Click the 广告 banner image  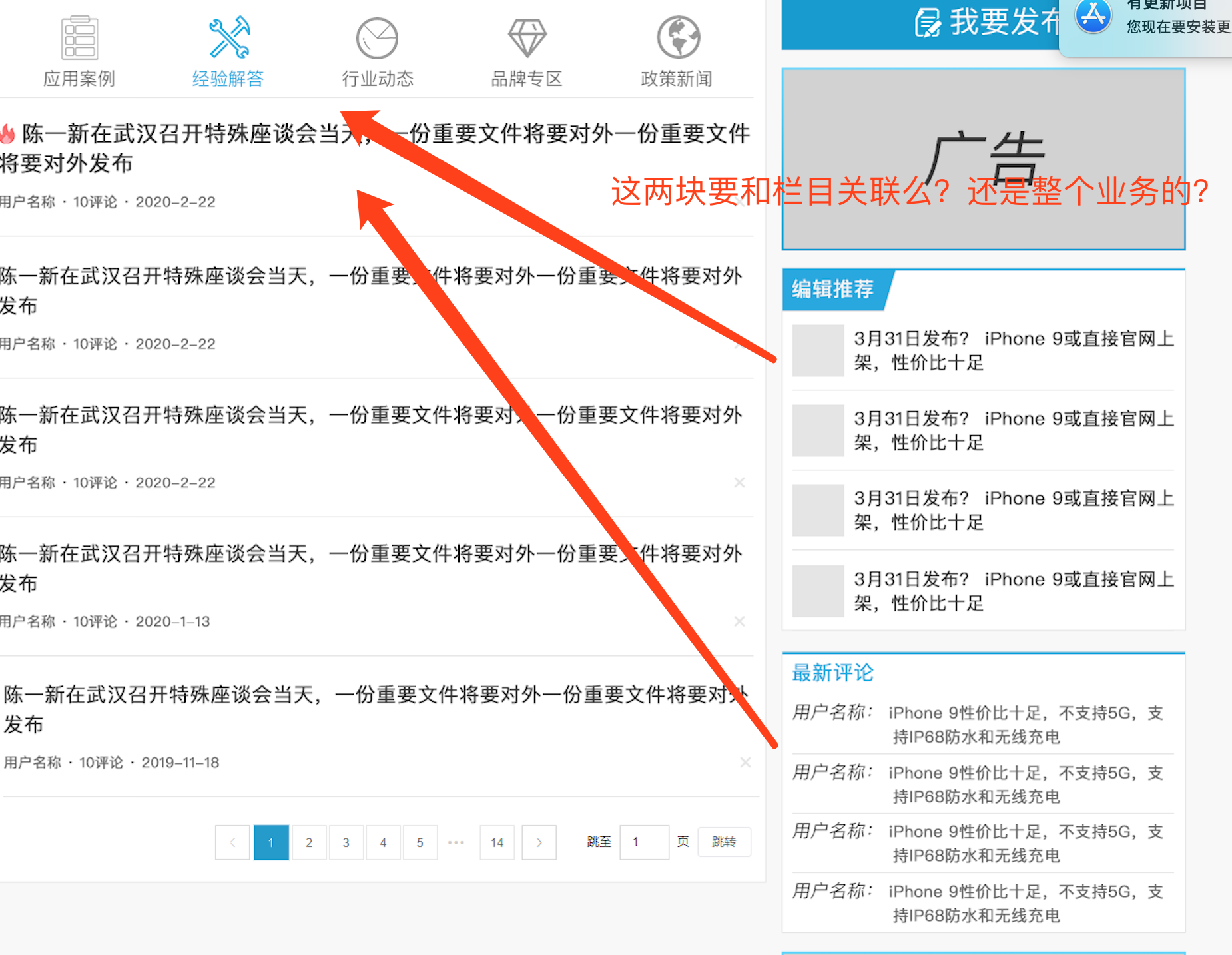point(983,160)
